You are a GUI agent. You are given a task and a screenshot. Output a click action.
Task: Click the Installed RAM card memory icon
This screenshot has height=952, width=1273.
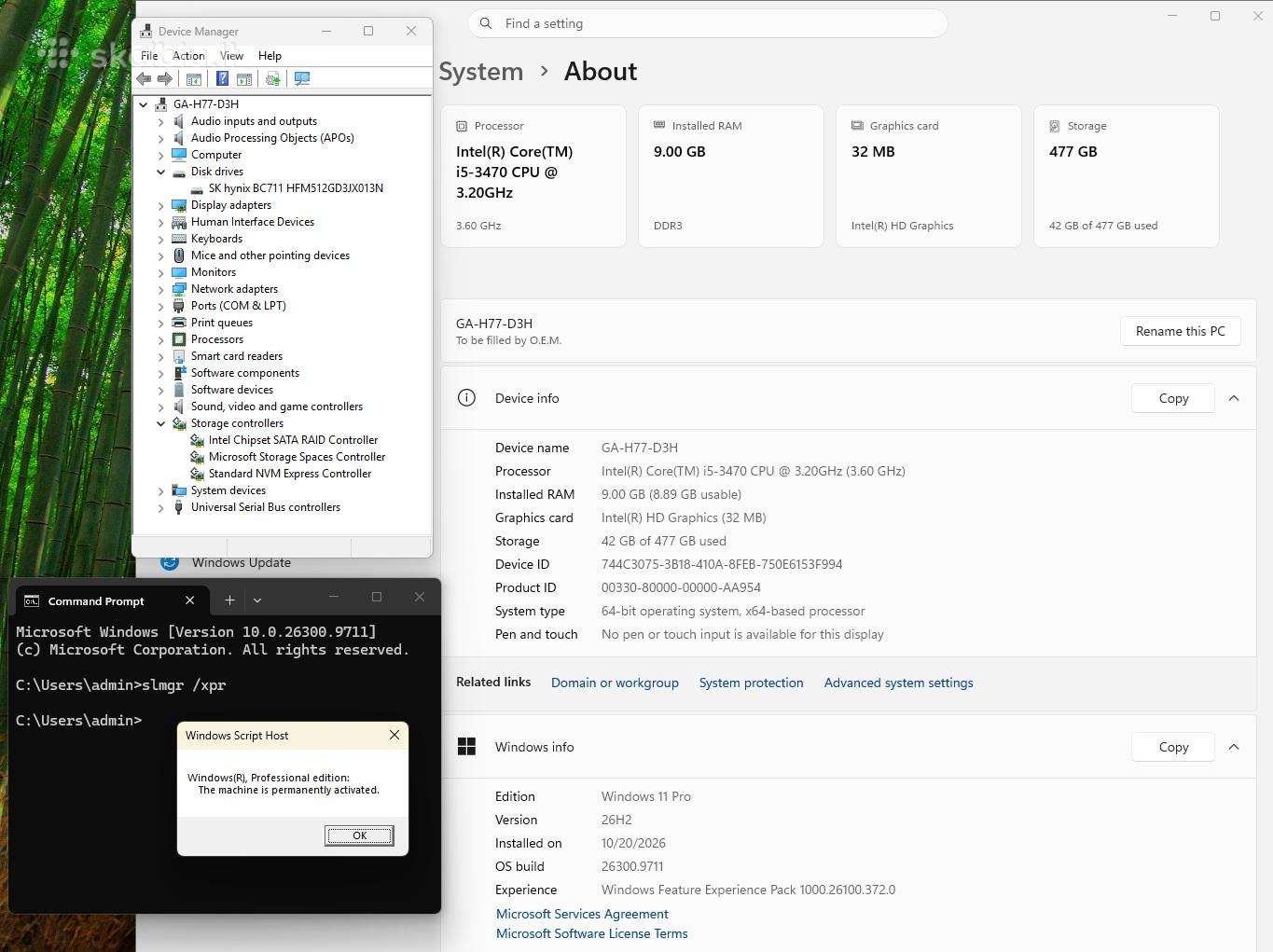pos(659,125)
